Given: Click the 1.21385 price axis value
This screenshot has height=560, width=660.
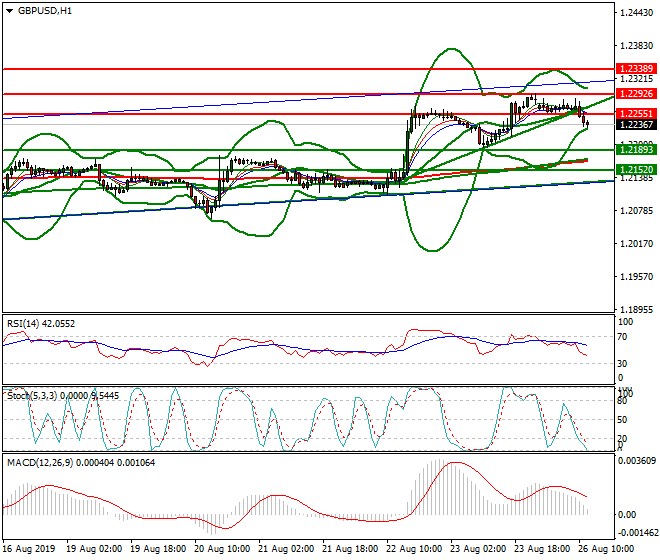Looking at the screenshot, I should coord(637,178).
